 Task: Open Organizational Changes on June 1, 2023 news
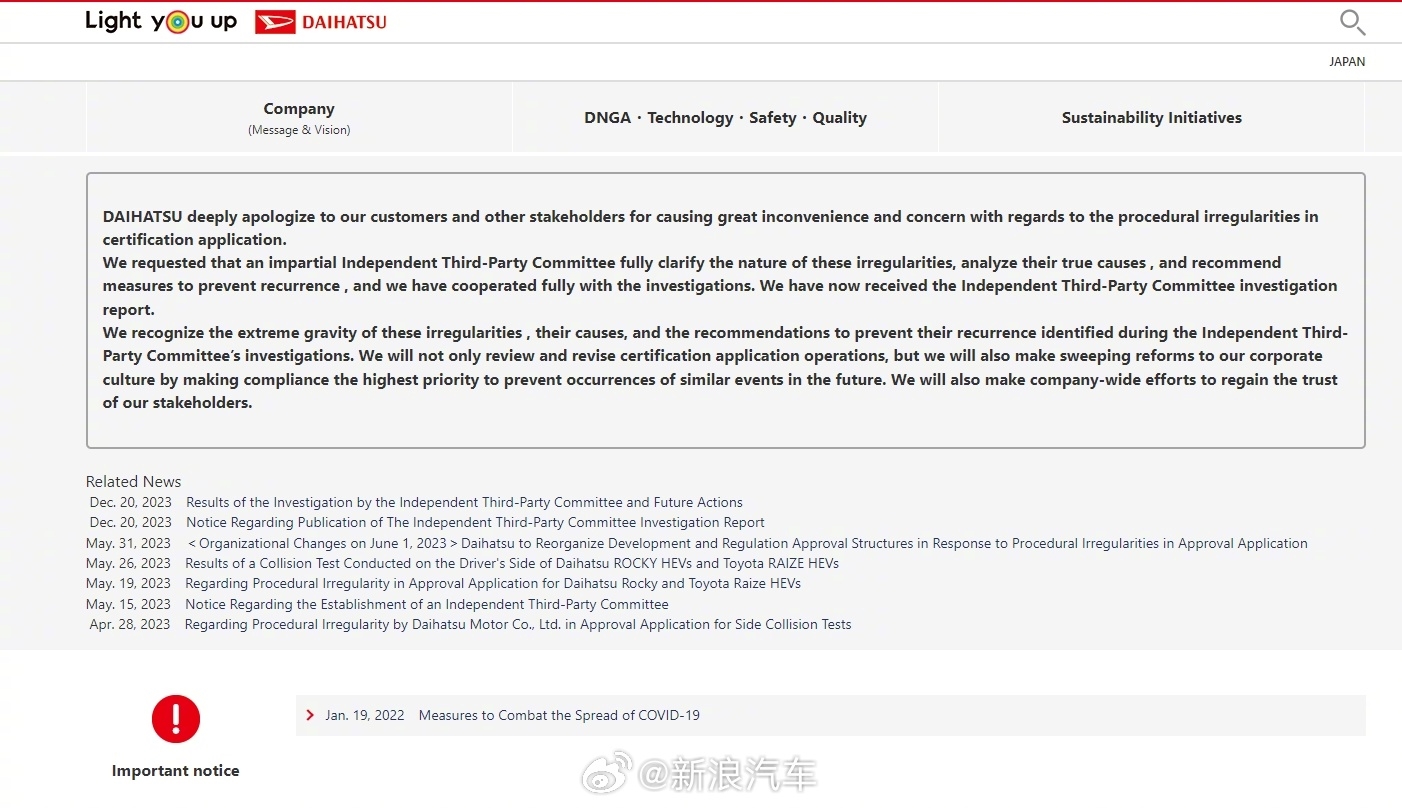click(747, 543)
